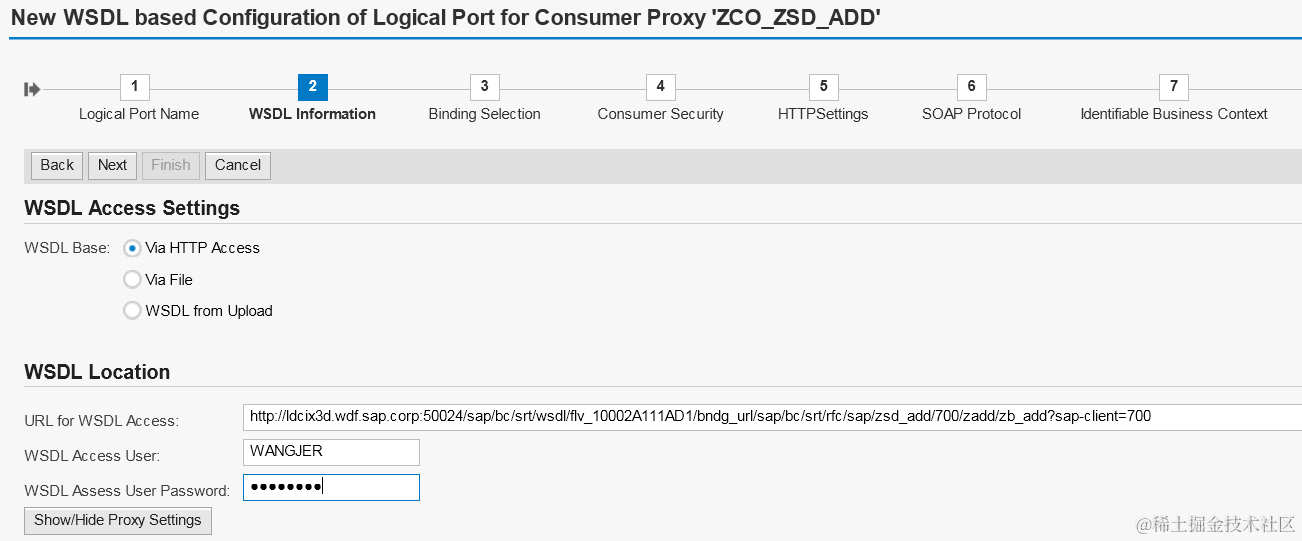Select step 2 WSDL Information
This screenshot has height=541, width=1302.
pyautogui.click(x=312, y=87)
